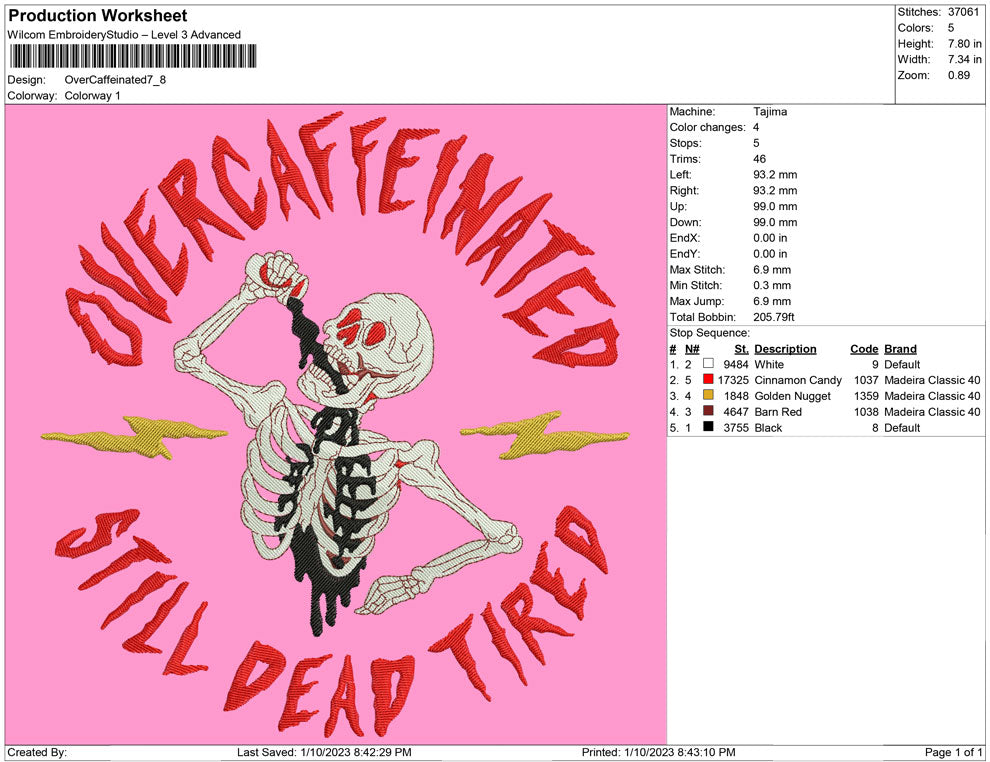The width and height of the screenshot is (990, 762).
Task: Click the St. column header
Action: coord(741,349)
